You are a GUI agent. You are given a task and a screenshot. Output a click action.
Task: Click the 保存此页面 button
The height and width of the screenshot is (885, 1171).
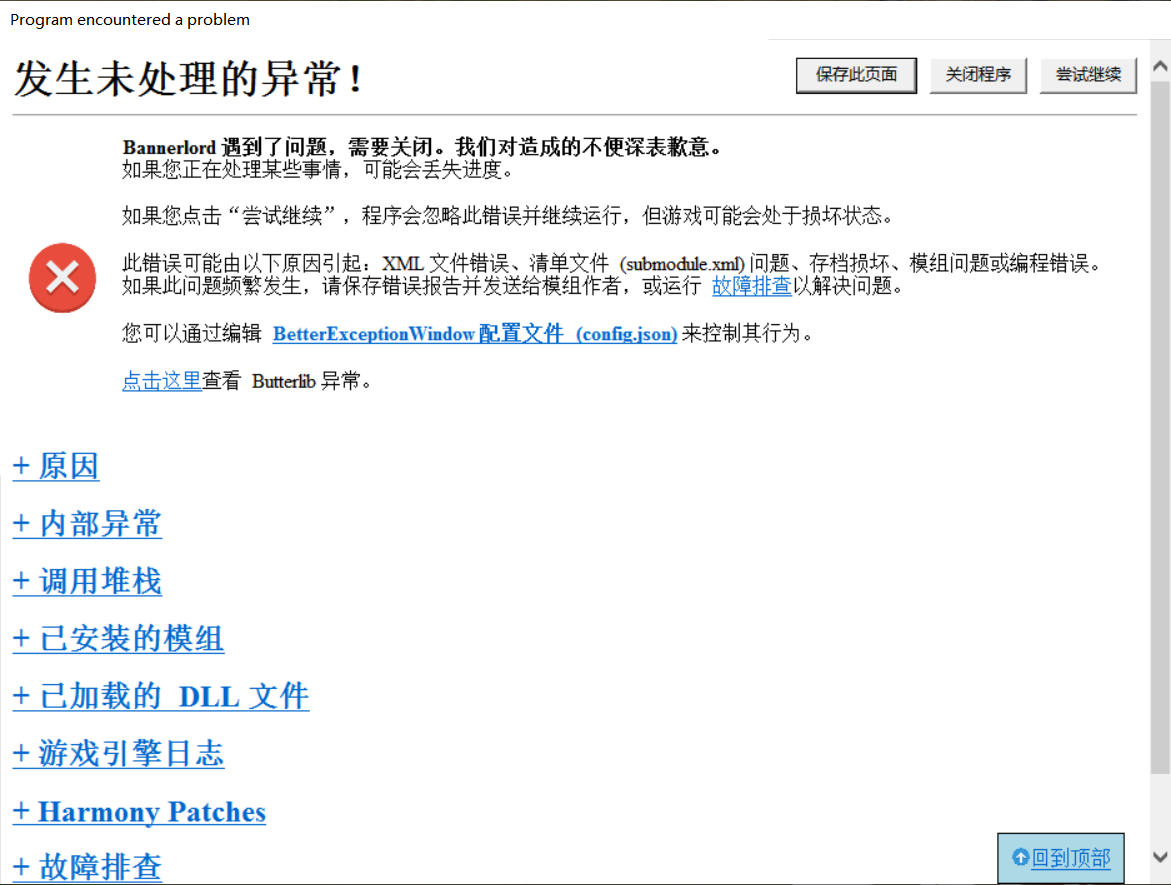(856, 75)
